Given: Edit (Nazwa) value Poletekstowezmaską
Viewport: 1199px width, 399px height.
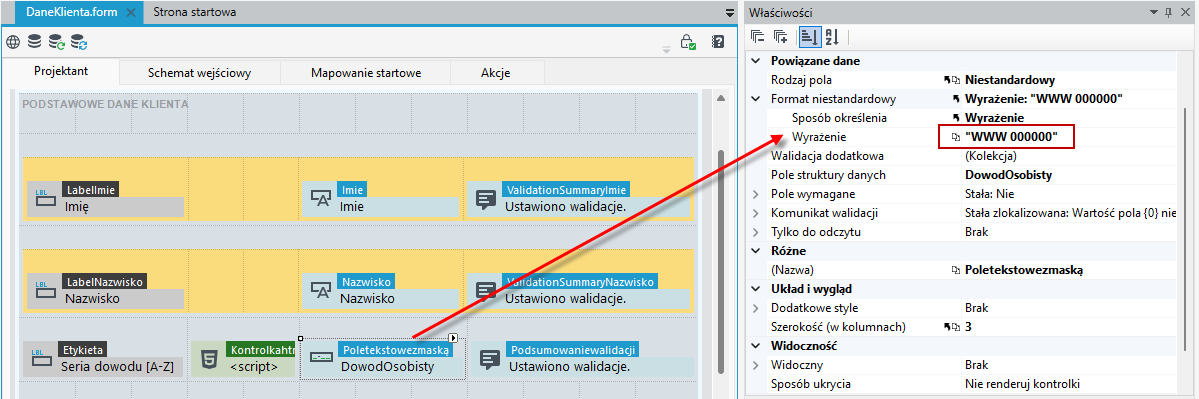Looking at the screenshot, I should (1024, 270).
